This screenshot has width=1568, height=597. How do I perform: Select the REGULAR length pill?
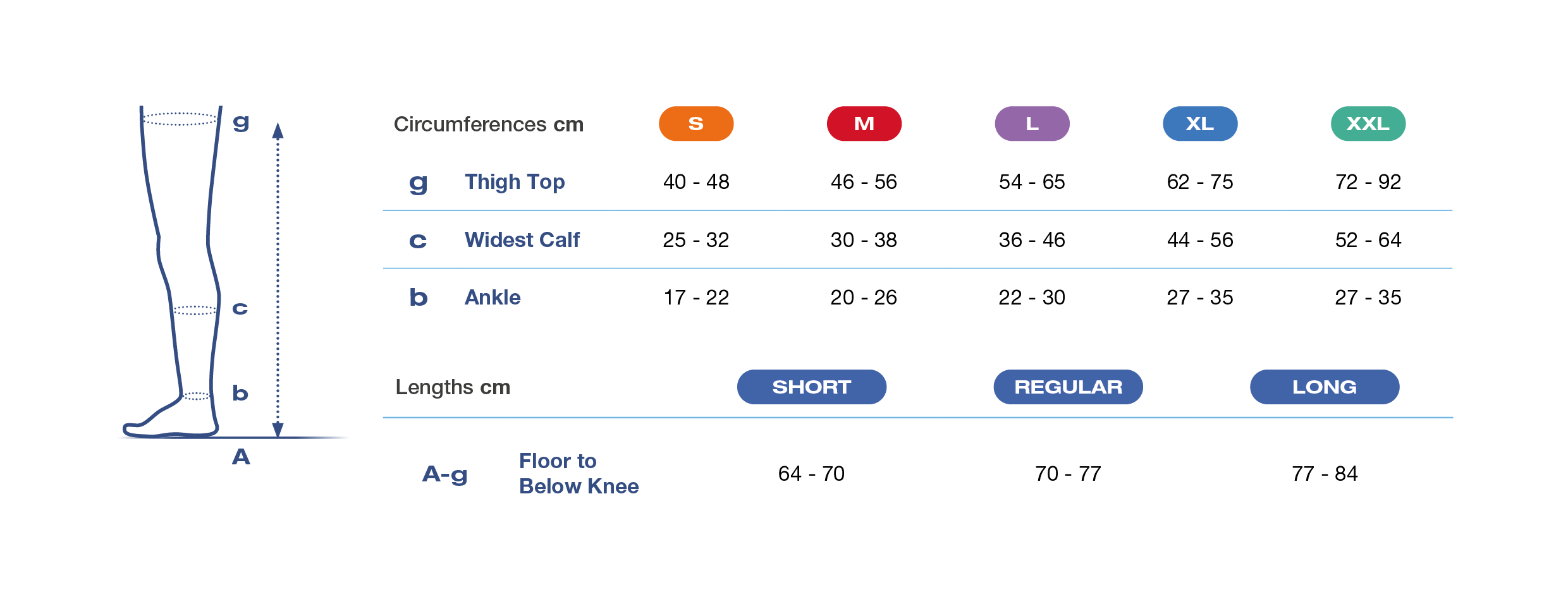(1068, 387)
